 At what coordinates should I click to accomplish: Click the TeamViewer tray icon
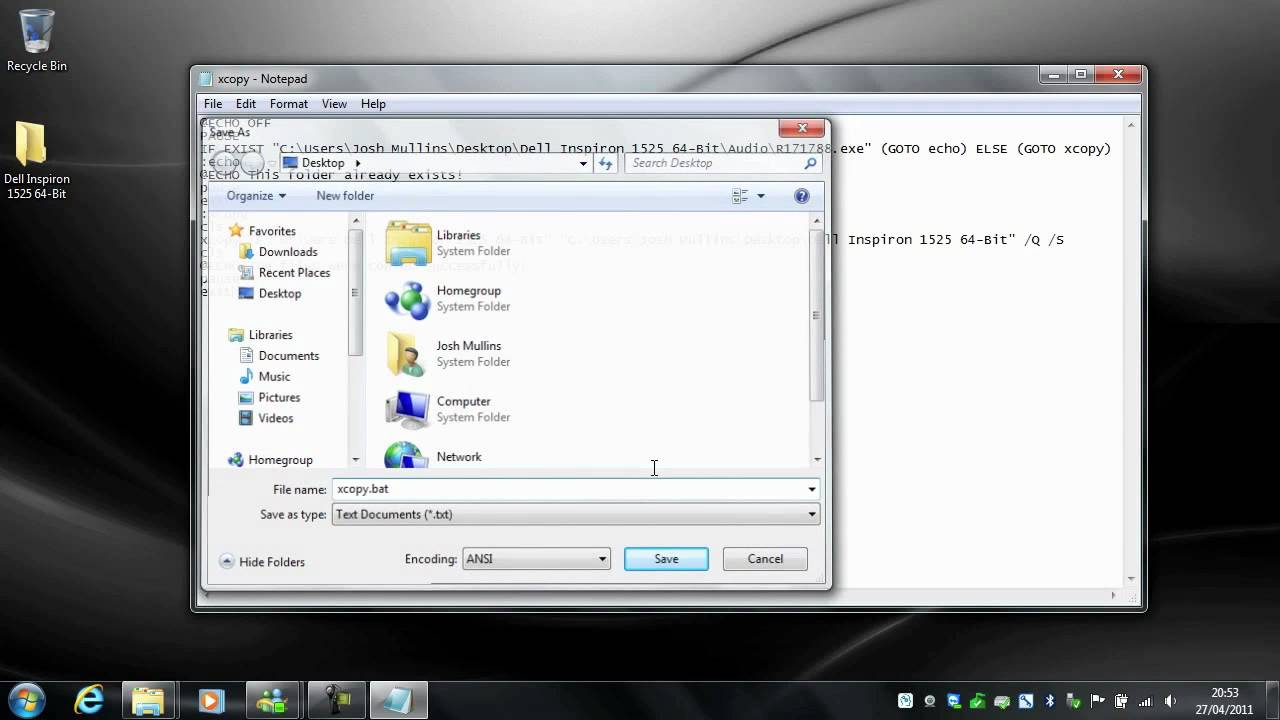[954, 701]
